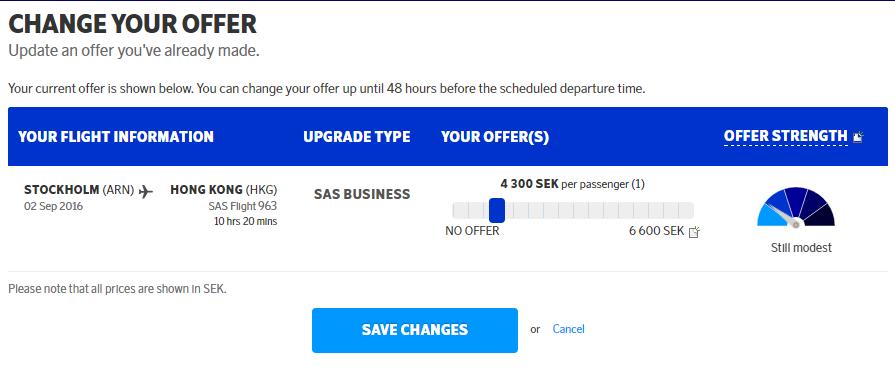Click the HONG KONG (HKG) destination text

point(224,190)
